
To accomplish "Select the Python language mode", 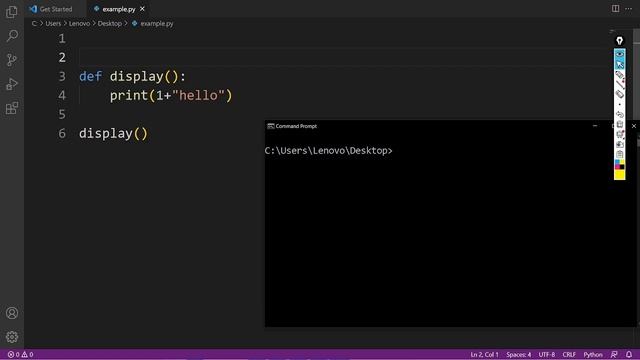I will tap(593, 354).
